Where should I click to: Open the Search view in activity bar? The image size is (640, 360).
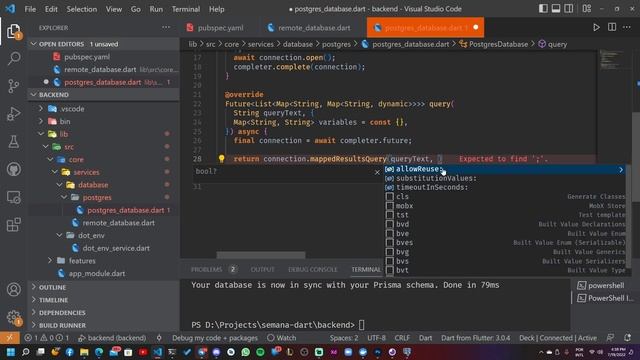click(13, 58)
